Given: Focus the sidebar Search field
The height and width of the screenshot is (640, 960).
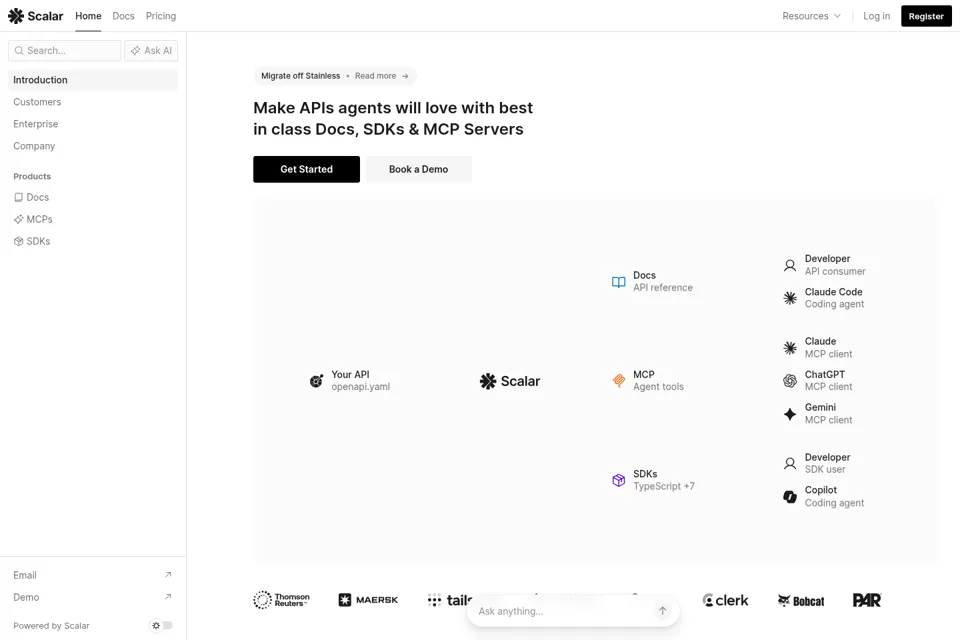Looking at the screenshot, I should 64,51.
